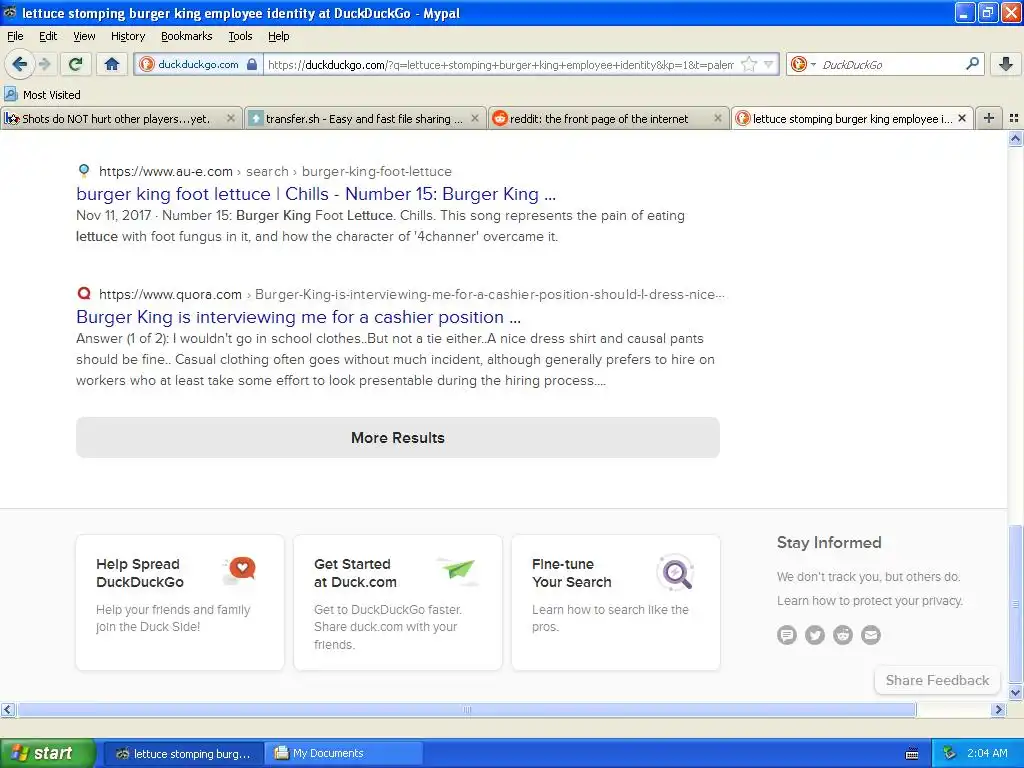1024x768 pixels.
Task: Click in the URL address field
Action: [x=500, y=64]
